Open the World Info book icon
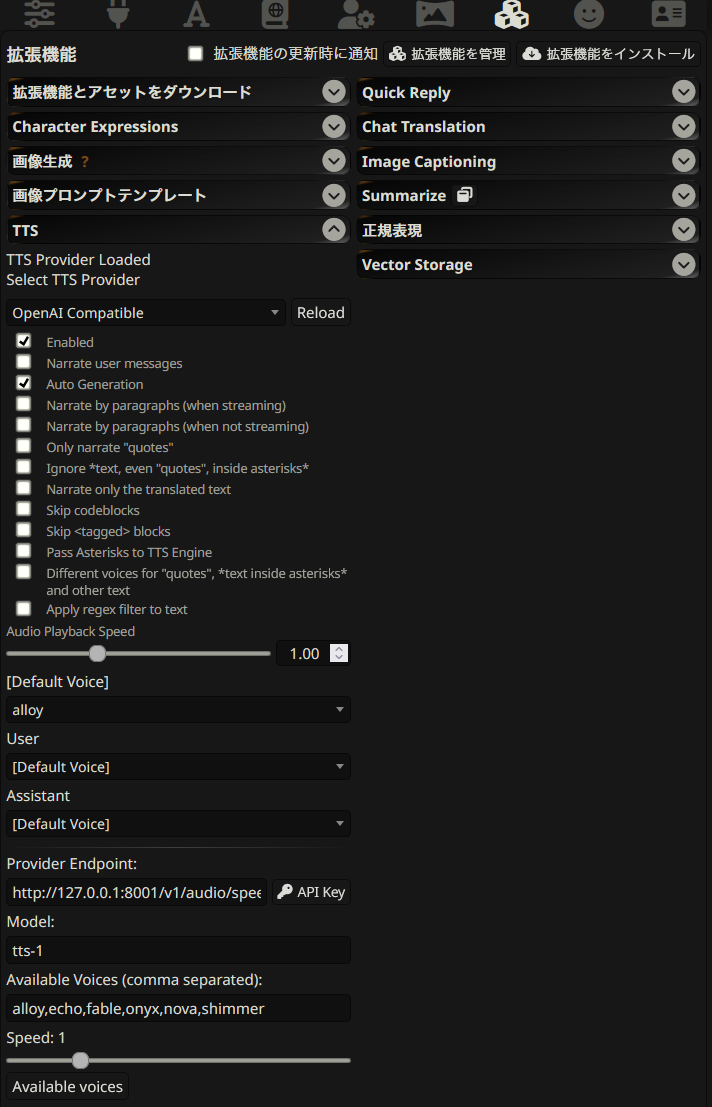The image size is (712, 1107). (x=274, y=14)
